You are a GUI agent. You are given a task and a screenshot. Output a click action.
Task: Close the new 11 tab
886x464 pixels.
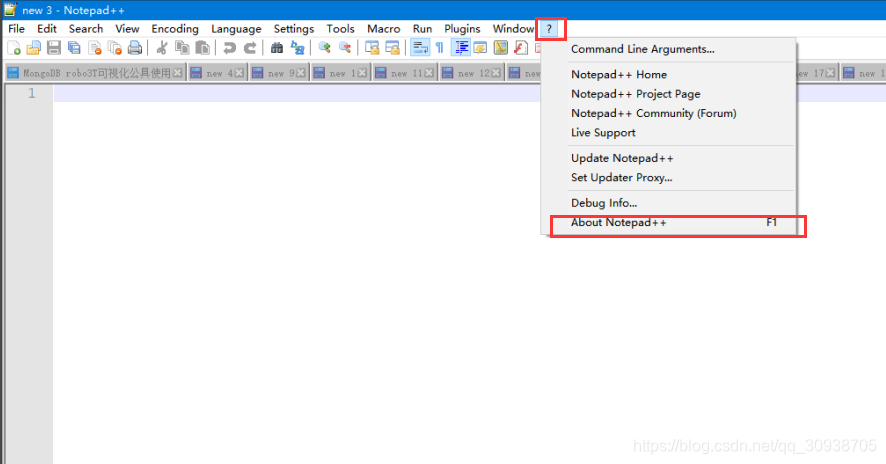tap(429, 73)
